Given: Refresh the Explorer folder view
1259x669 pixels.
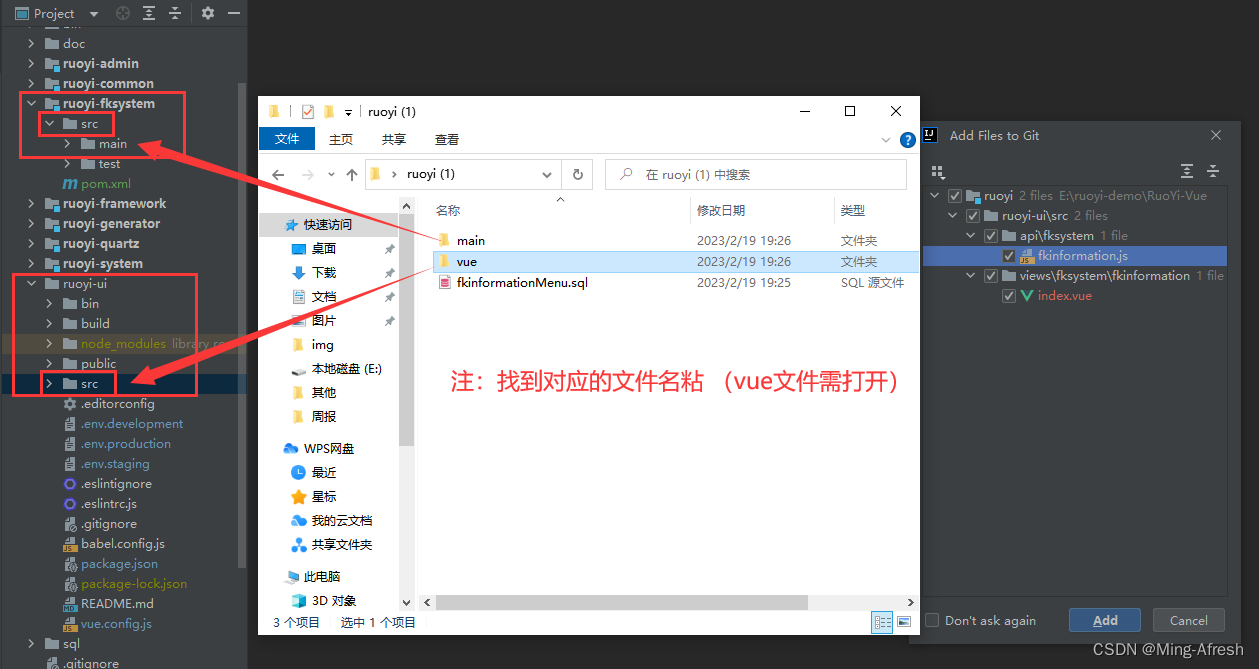Looking at the screenshot, I should click(x=577, y=174).
